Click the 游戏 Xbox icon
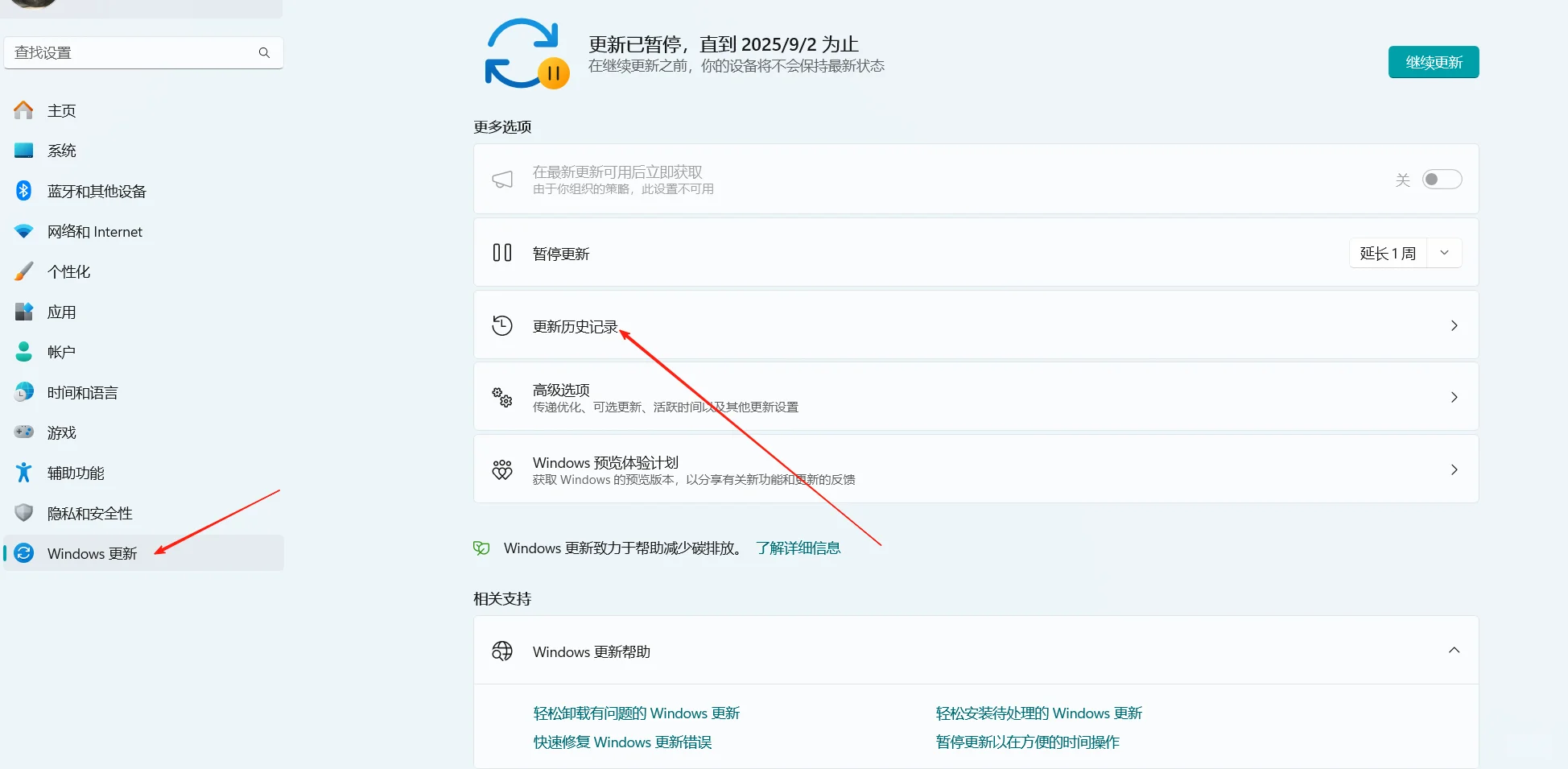The image size is (1568, 769). click(x=23, y=432)
